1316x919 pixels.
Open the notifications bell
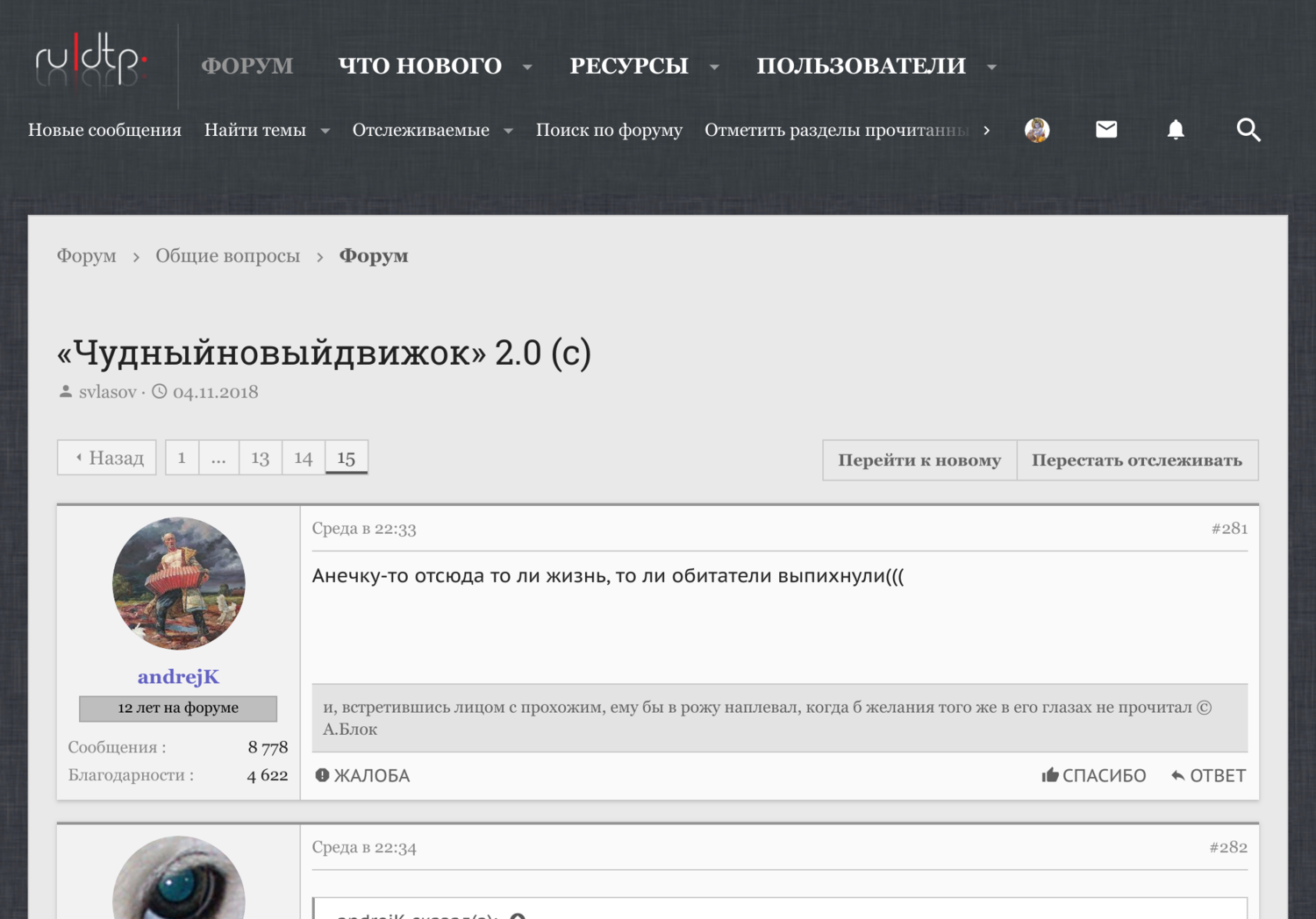[x=1176, y=130]
